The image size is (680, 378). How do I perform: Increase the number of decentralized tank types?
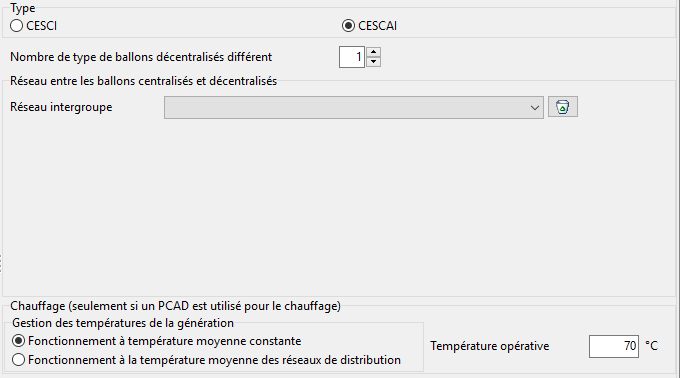373,52
